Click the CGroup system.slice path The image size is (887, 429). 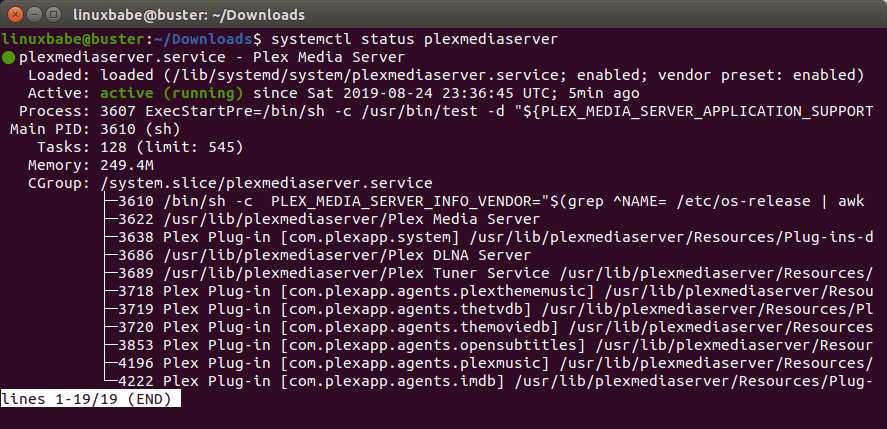pyautogui.click(x=266, y=183)
